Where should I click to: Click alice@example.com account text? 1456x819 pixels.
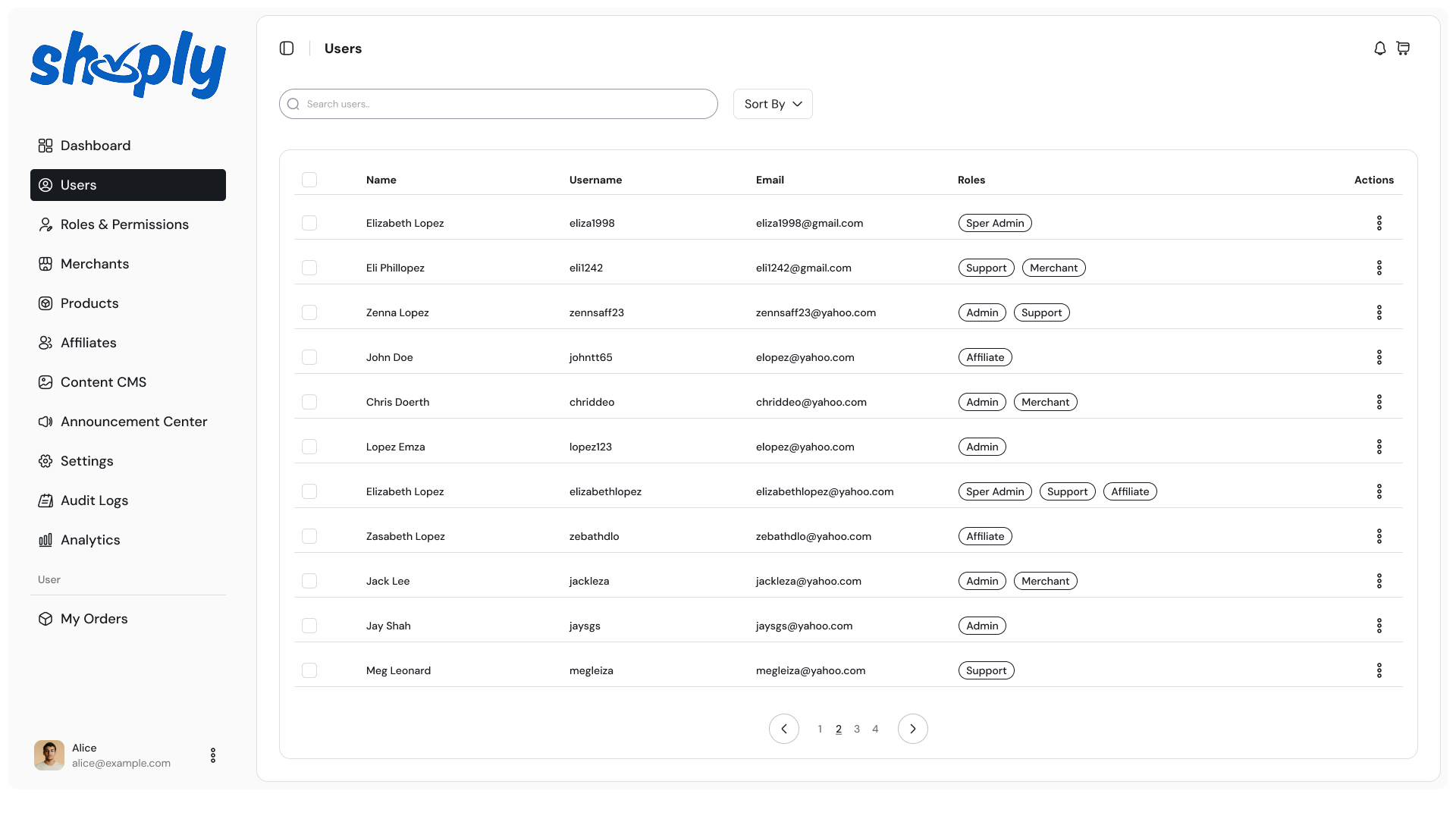pos(121,763)
